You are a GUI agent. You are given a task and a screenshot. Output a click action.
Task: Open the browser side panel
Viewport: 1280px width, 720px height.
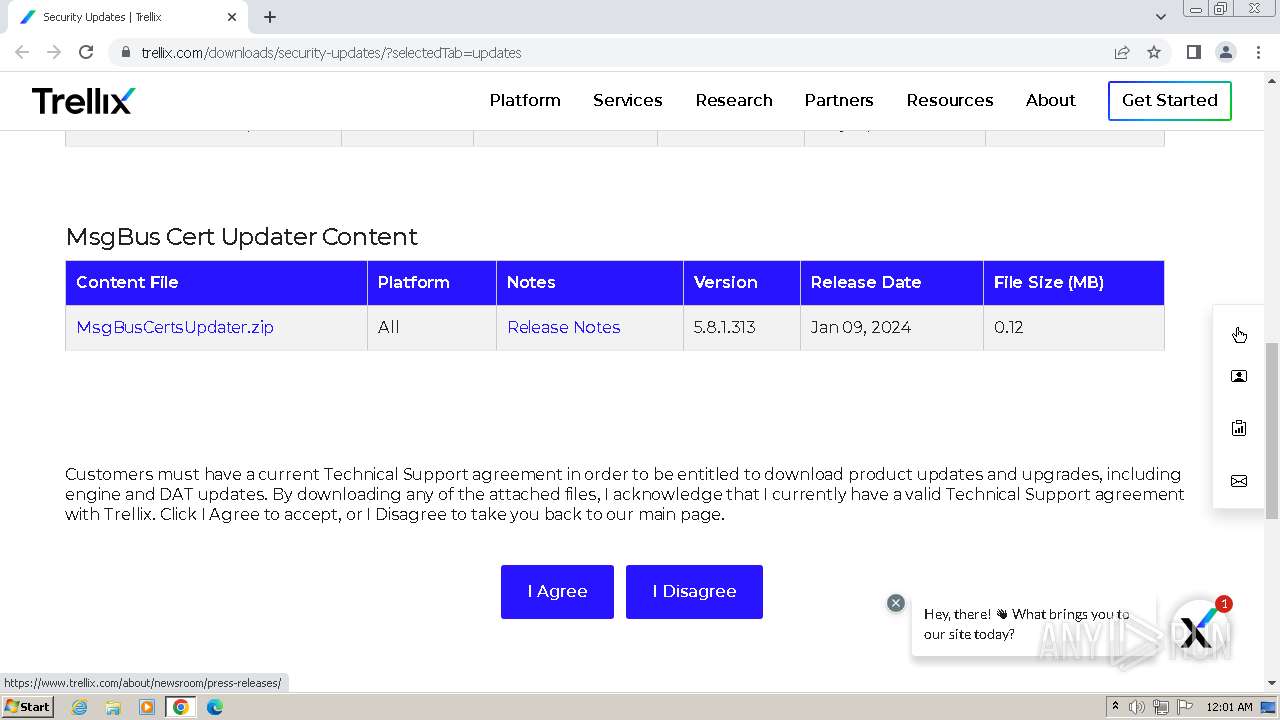tap(1194, 52)
